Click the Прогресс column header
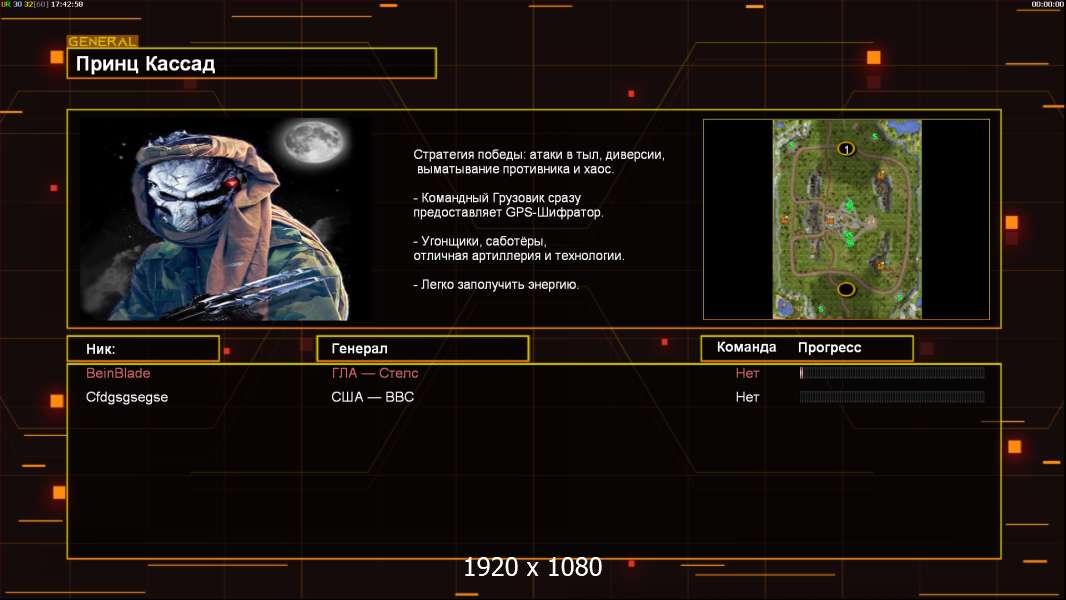The image size is (1066, 600). coord(829,347)
